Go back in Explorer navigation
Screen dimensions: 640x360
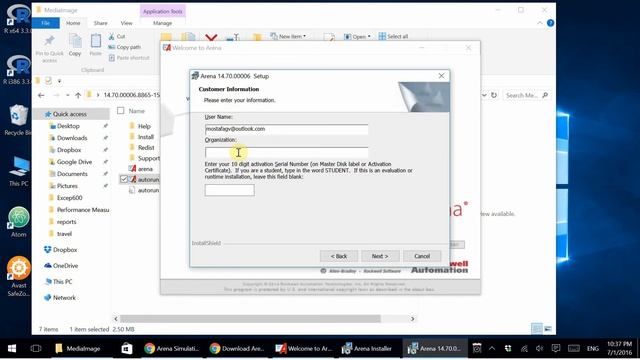[x=41, y=95]
